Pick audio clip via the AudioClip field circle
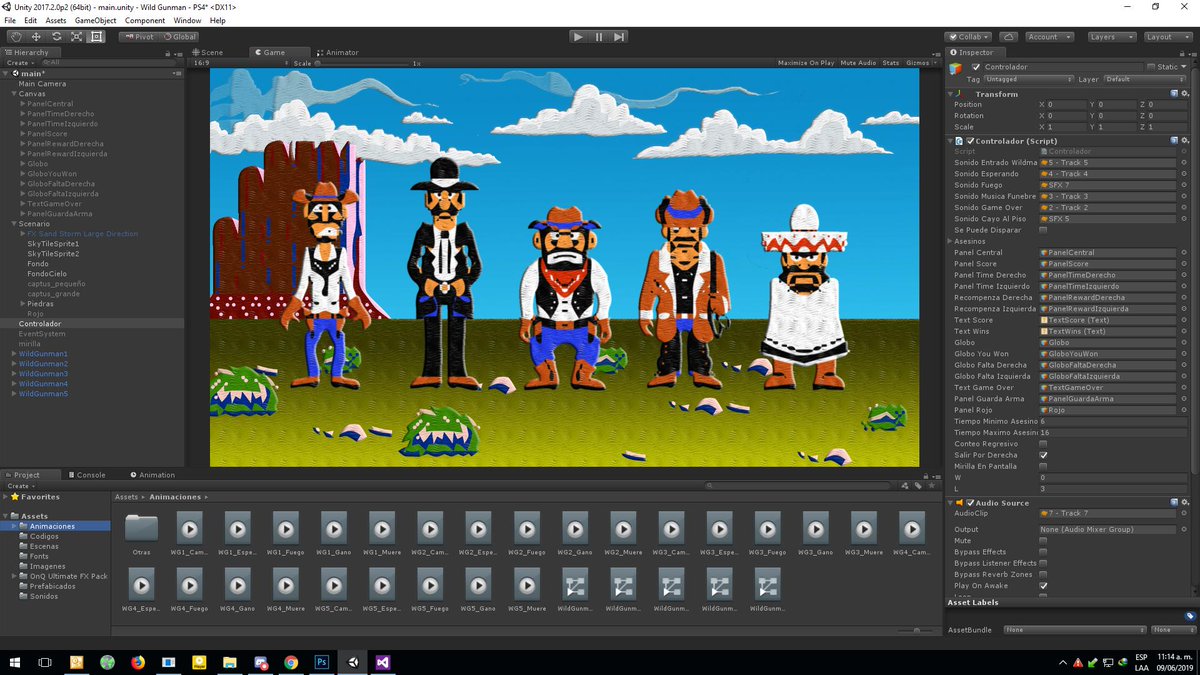 pos(1184,513)
